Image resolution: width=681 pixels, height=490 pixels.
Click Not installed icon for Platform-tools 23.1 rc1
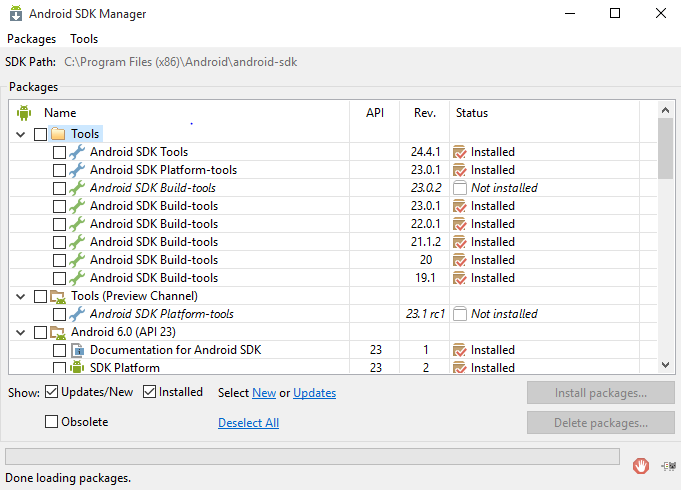tap(460, 314)
